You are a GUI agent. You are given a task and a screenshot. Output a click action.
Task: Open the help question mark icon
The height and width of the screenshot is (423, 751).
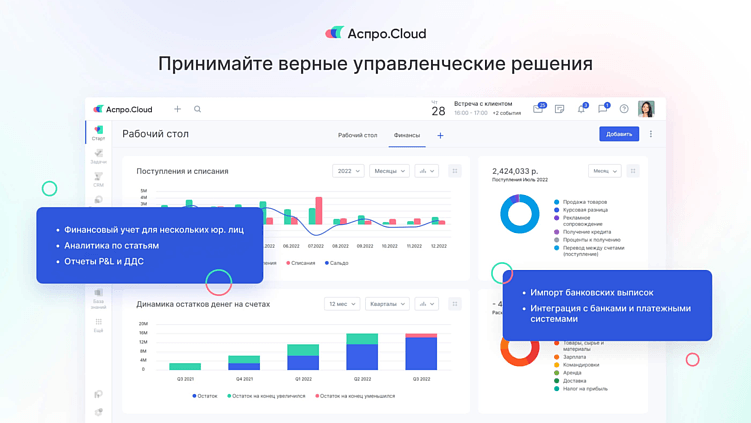[x=624, y=109]
